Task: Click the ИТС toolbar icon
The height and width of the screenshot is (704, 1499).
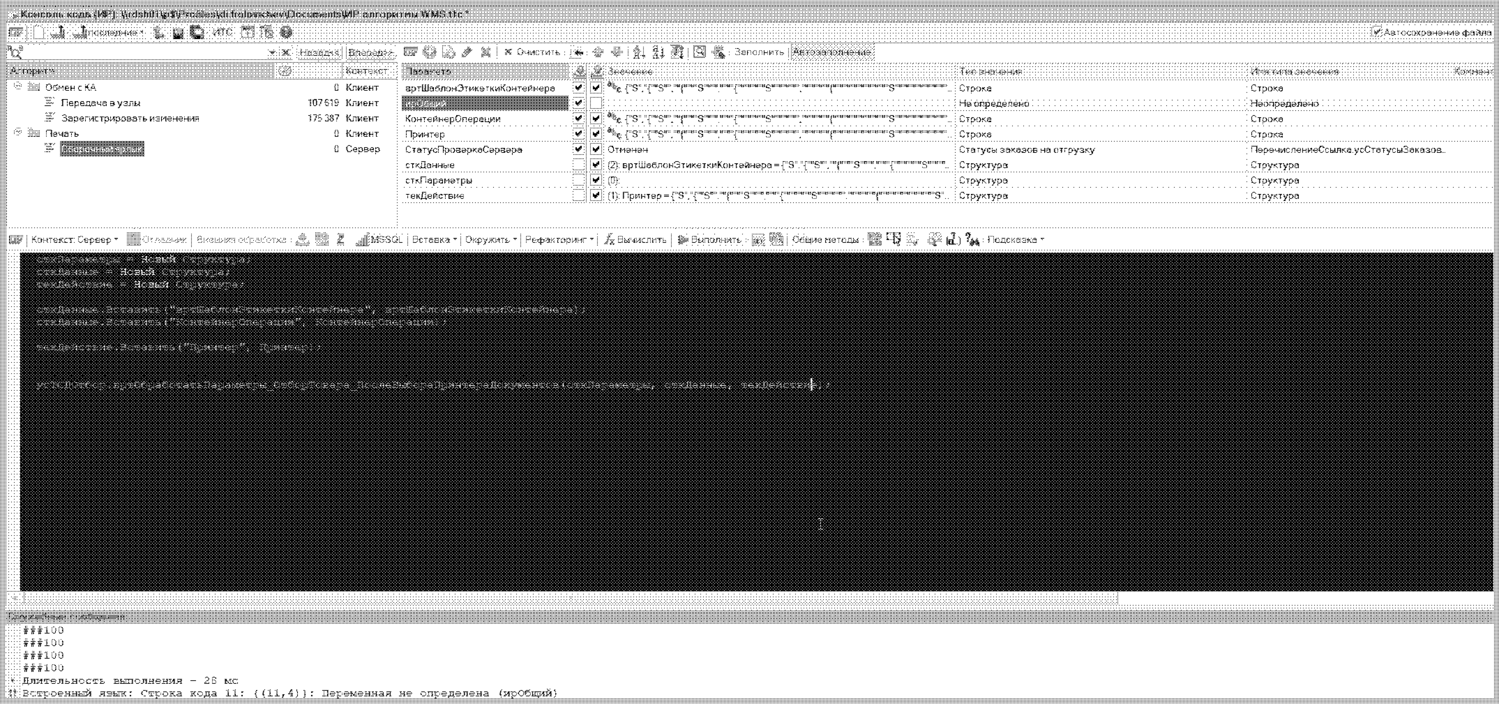Action: tap(221, 33)
